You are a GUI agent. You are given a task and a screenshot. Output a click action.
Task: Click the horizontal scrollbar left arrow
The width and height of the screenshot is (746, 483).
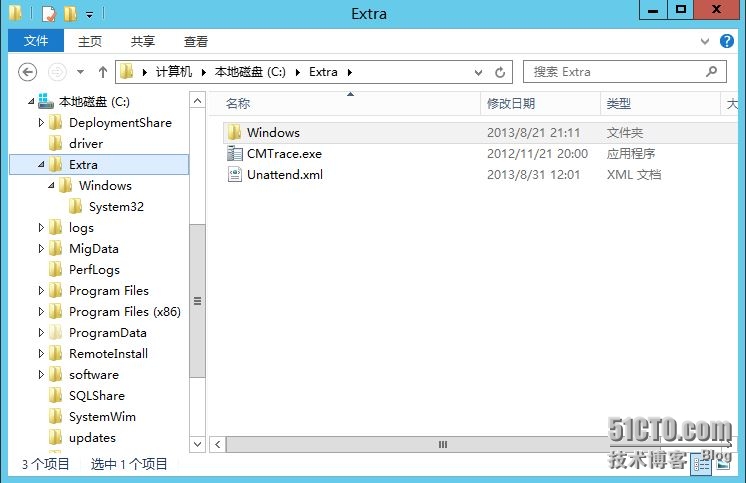[x=217, y=444]
